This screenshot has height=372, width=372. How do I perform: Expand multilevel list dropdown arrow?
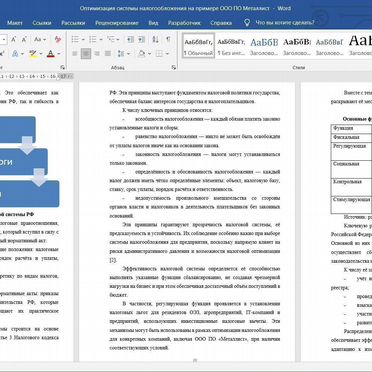point(118,40)
